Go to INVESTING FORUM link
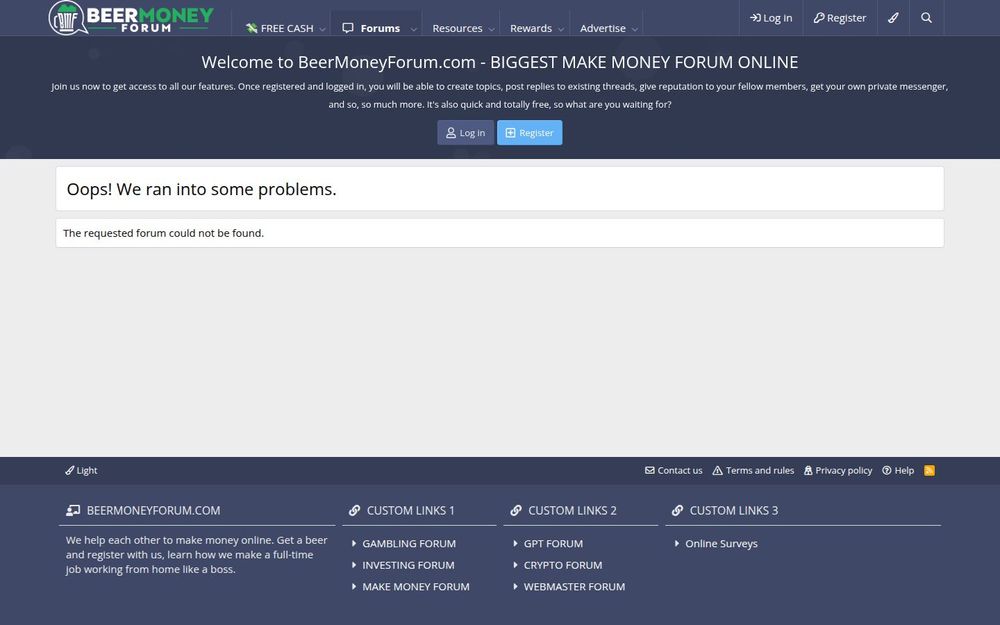The width and height of the screenshot is (1000, 625). point(408,565)
